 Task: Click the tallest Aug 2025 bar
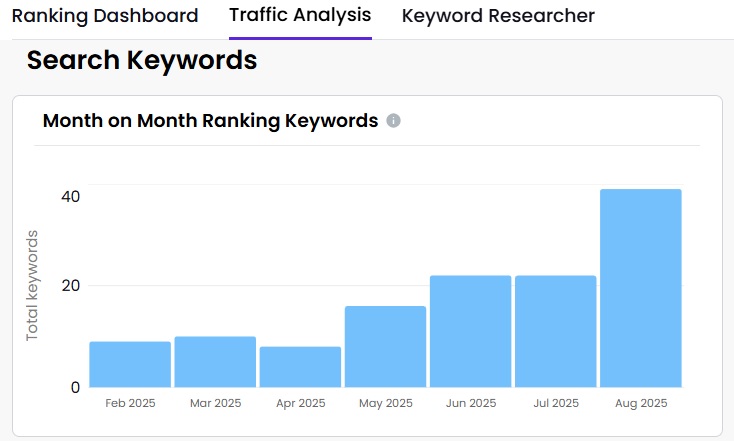coord(640,288)
